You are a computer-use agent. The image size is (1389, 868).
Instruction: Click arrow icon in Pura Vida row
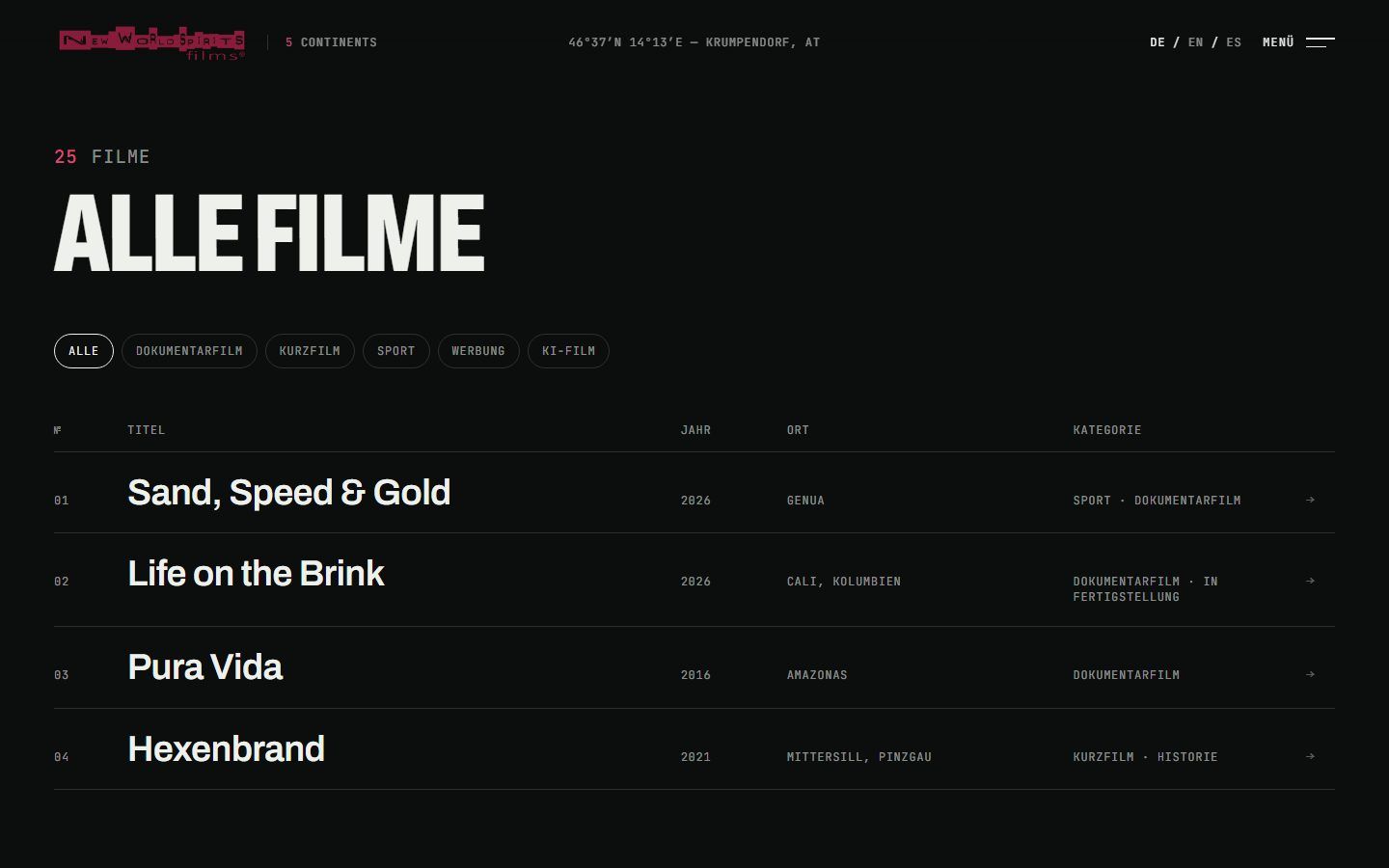pyautogui.click(x=1310, y=674)
